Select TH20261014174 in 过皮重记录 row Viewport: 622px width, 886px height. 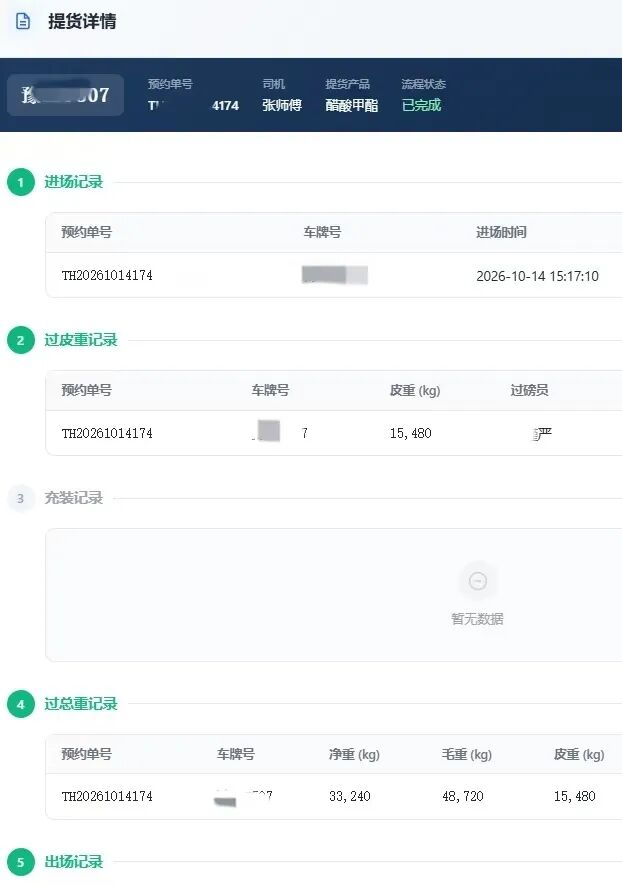pyautogui.click(x=107, y=433)
